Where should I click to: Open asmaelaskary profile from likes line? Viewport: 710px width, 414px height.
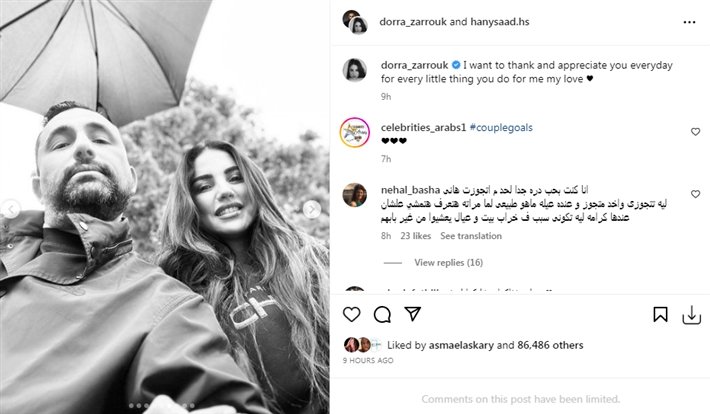tap(461, 345)
